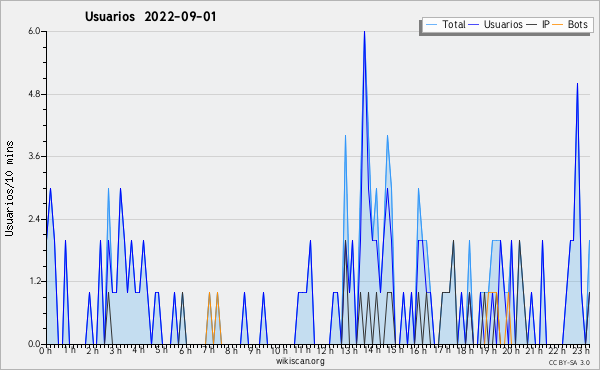Click the 'CC BY-SA 3.0' license text
The width and height of the screenshot is (600, 370).
pyautogui.click(x=569, y=363)
